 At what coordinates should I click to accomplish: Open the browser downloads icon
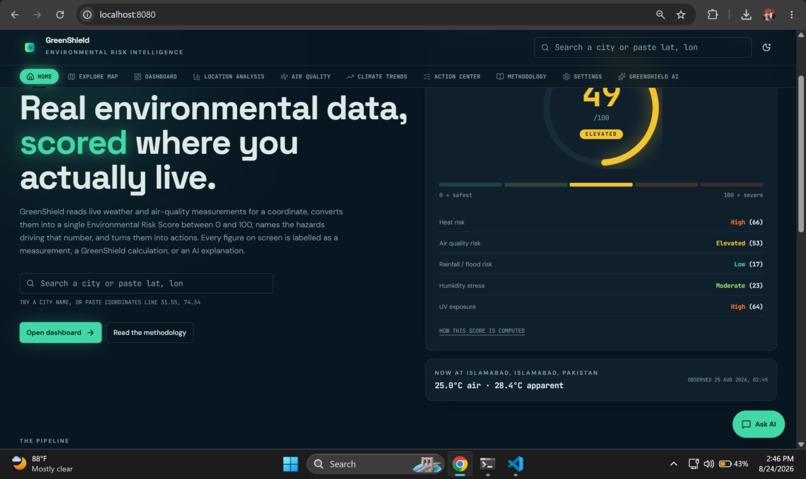click(x=746, y=14)
